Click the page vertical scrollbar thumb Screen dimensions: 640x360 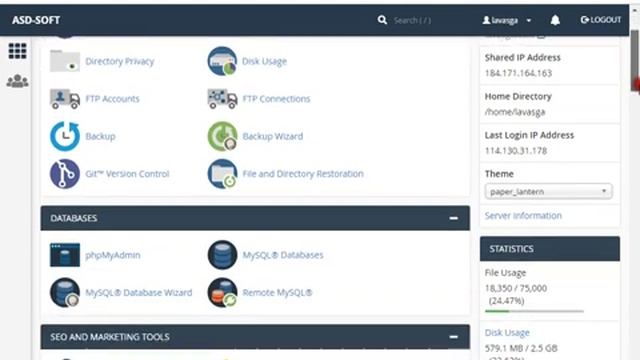click(x=635, y=61)
